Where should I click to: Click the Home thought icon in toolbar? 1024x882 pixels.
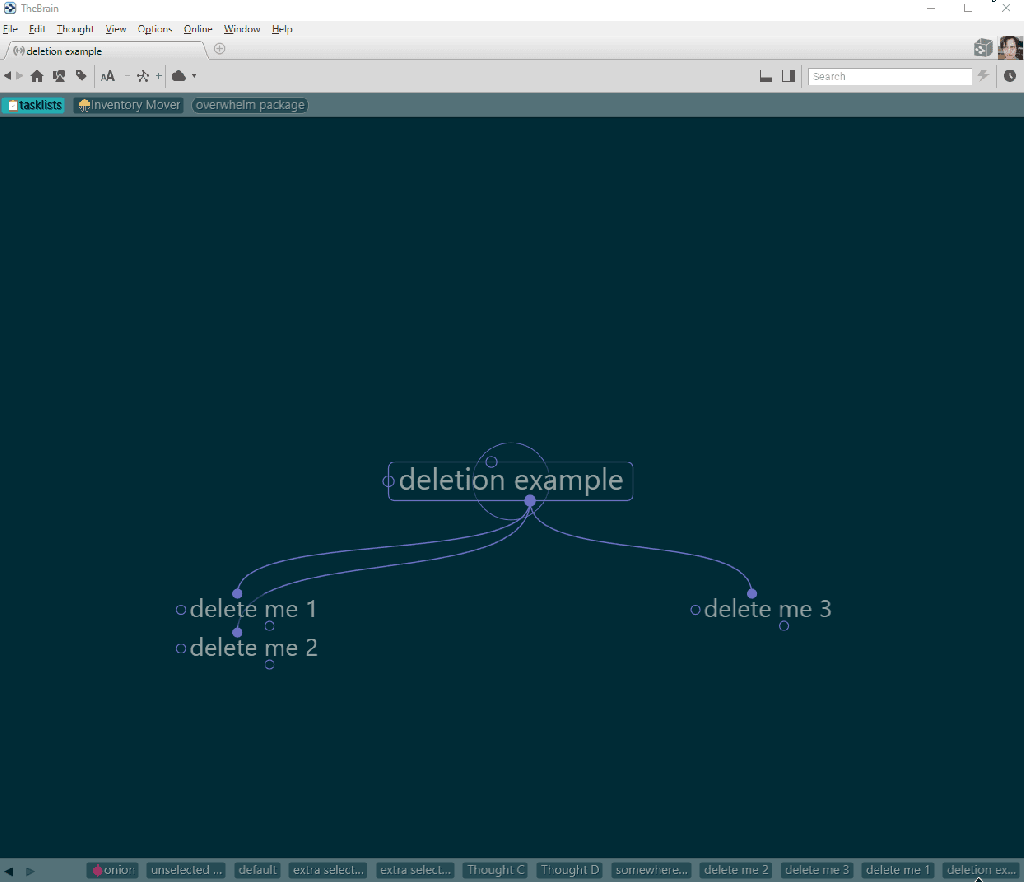click(37, 76)
